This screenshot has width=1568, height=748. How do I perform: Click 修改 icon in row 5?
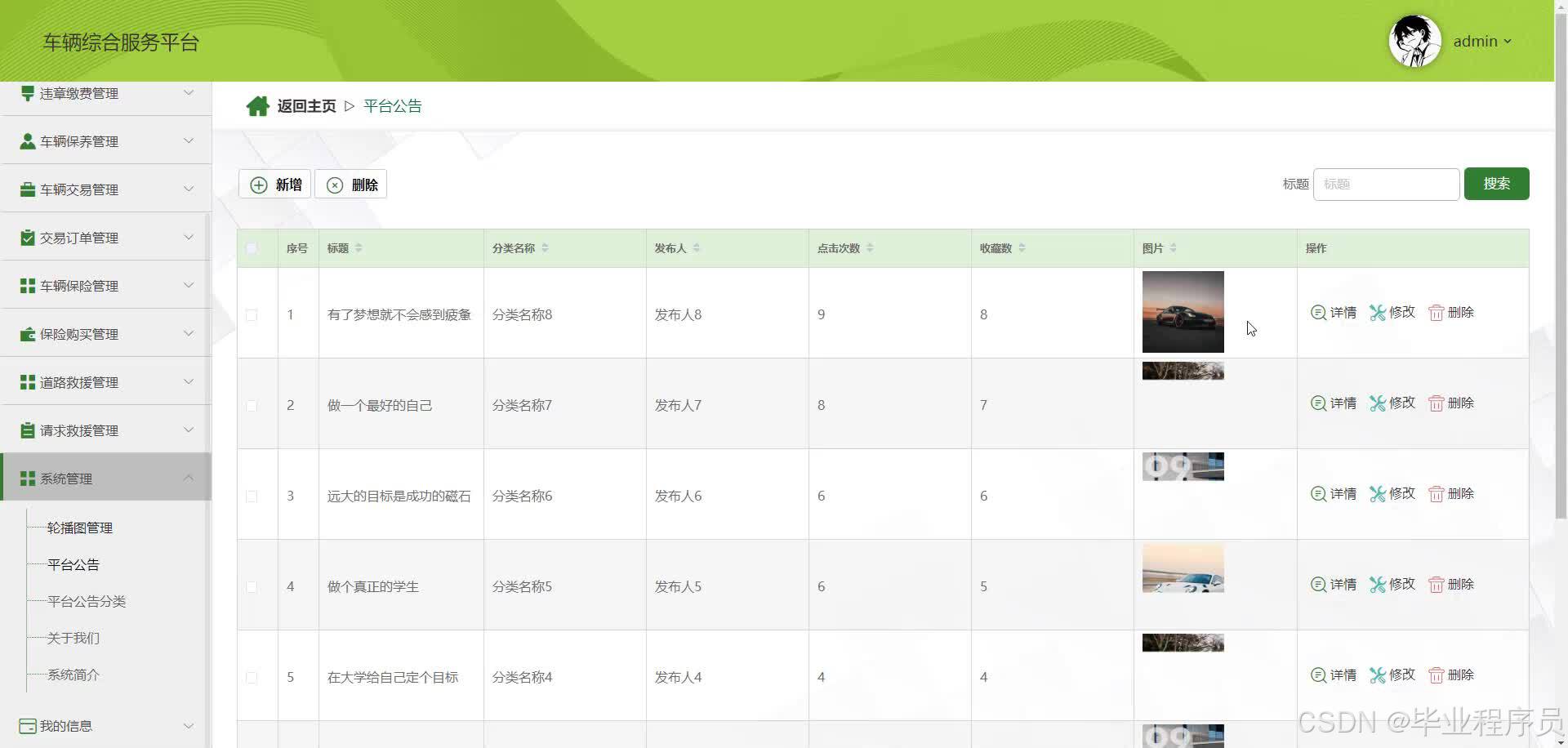(1378, 675)
